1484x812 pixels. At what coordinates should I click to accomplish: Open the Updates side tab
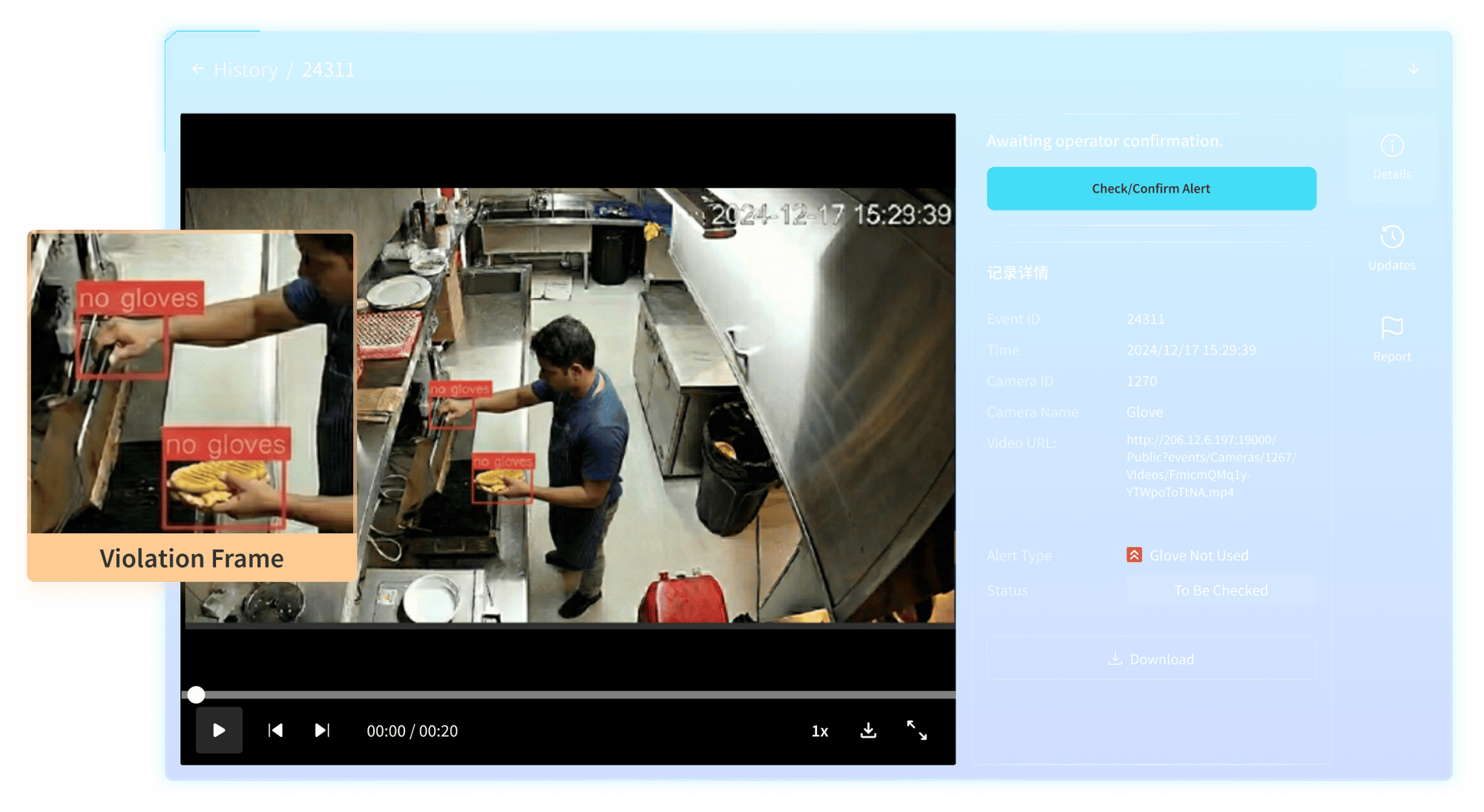point(1392,248)
